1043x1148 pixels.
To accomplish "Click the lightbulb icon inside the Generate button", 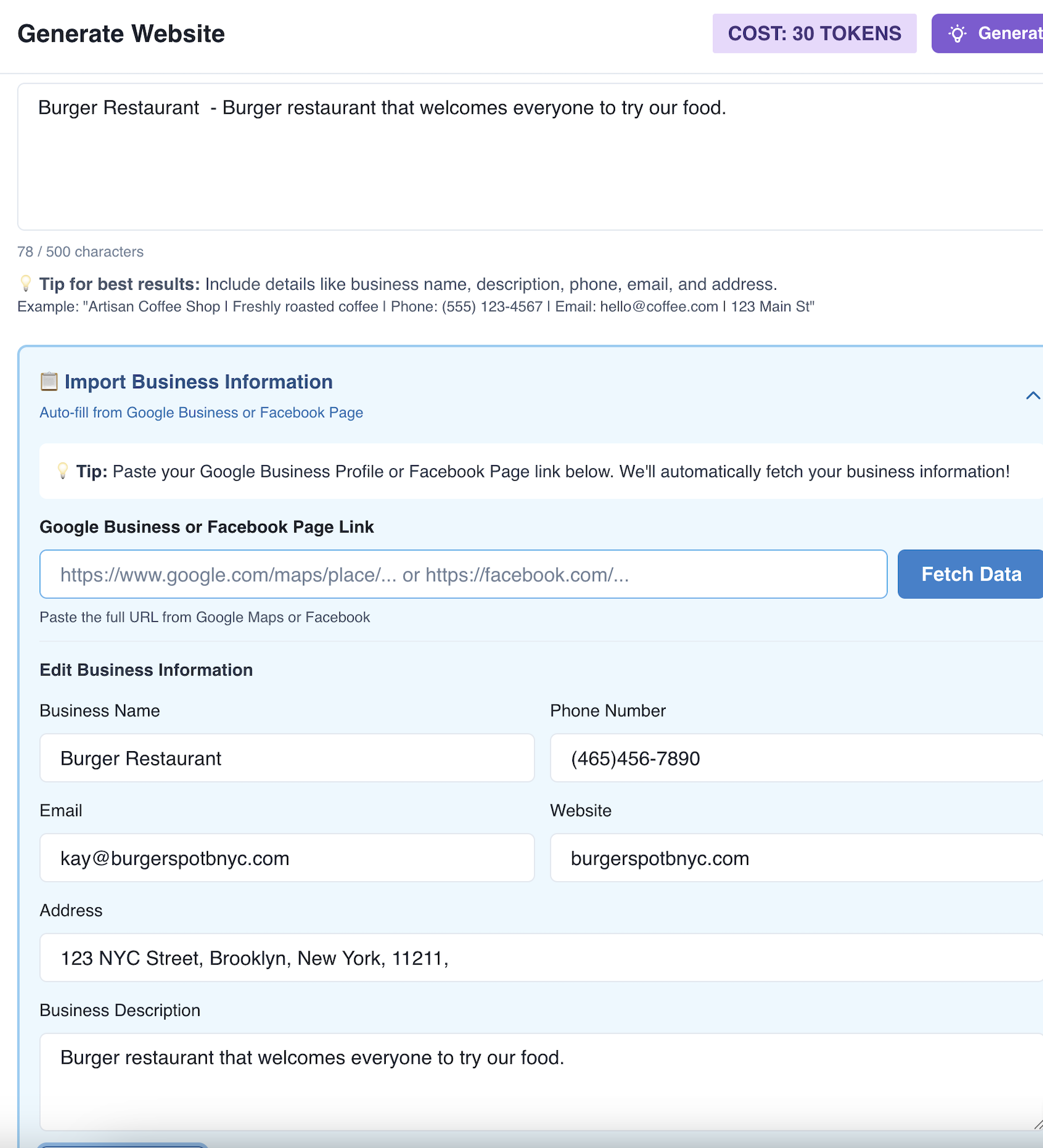I will [x=957, y=33].
